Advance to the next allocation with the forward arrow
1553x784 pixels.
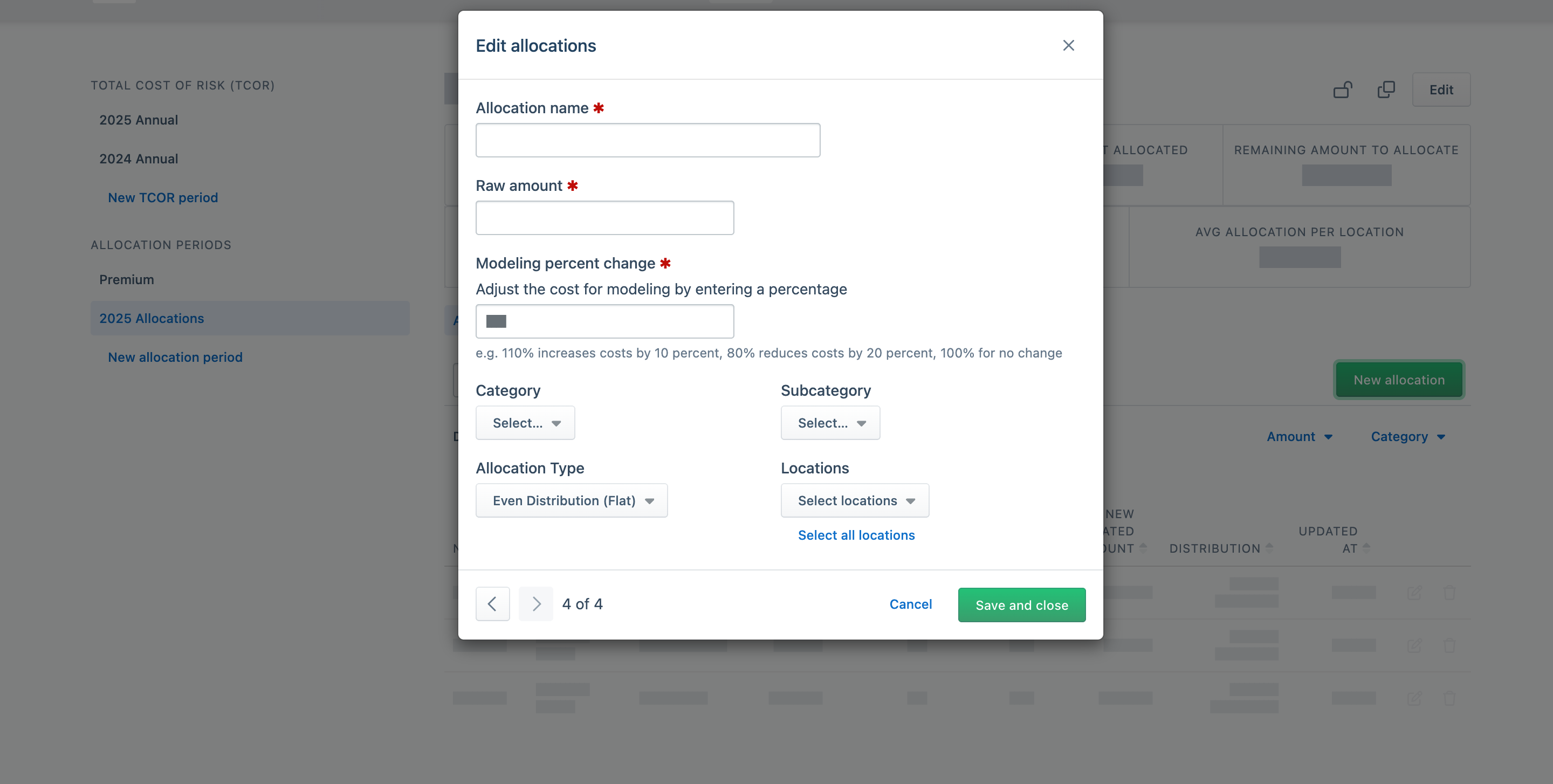tap(536, 604)
